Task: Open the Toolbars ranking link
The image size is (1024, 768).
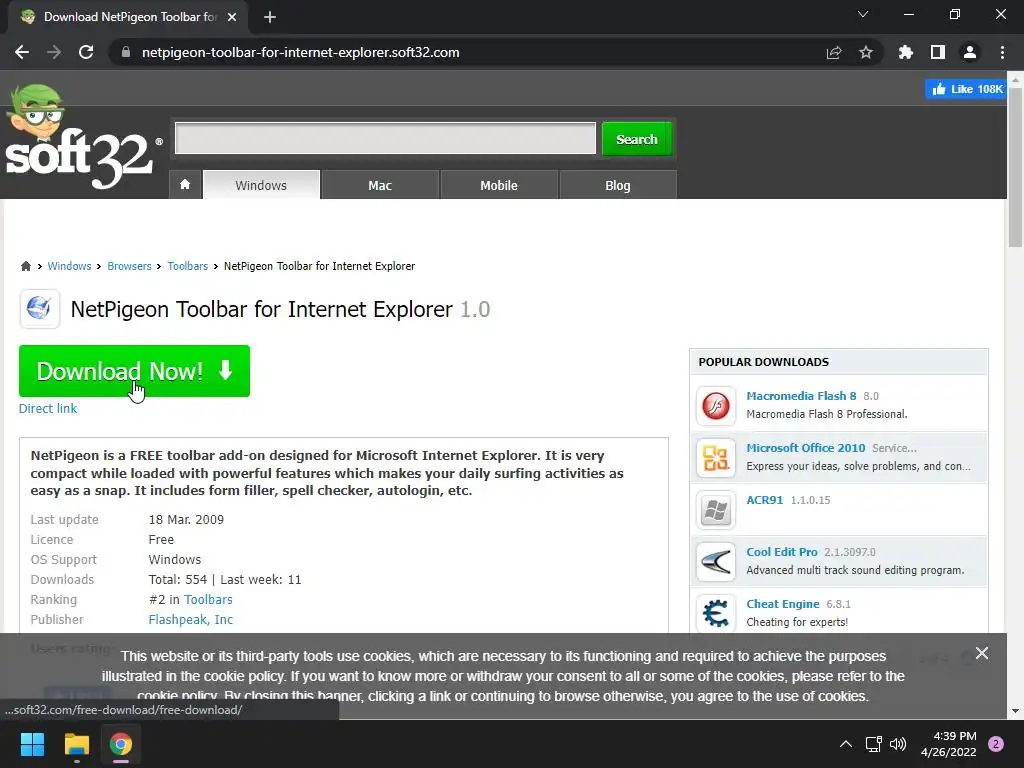Action: pyautogui.click(x=208, y=600)
